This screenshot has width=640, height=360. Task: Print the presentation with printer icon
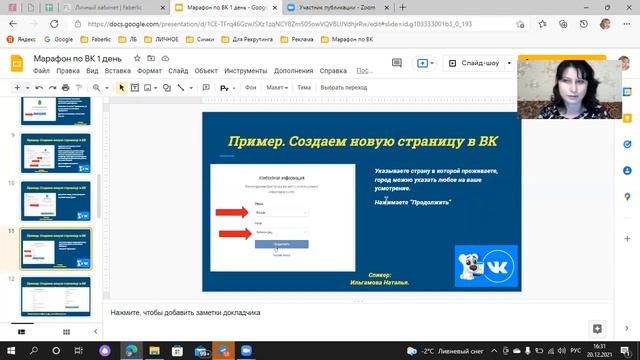(x=65, y=88)
